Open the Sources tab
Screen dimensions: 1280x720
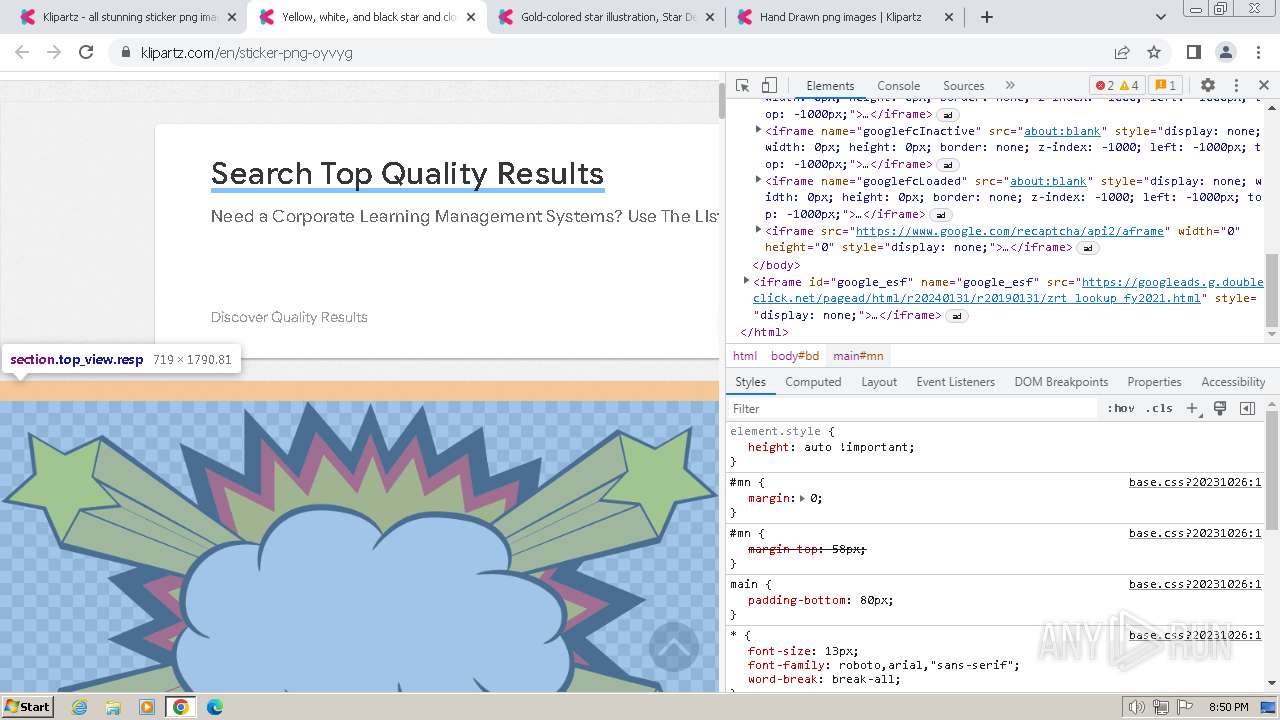point(963,86)
